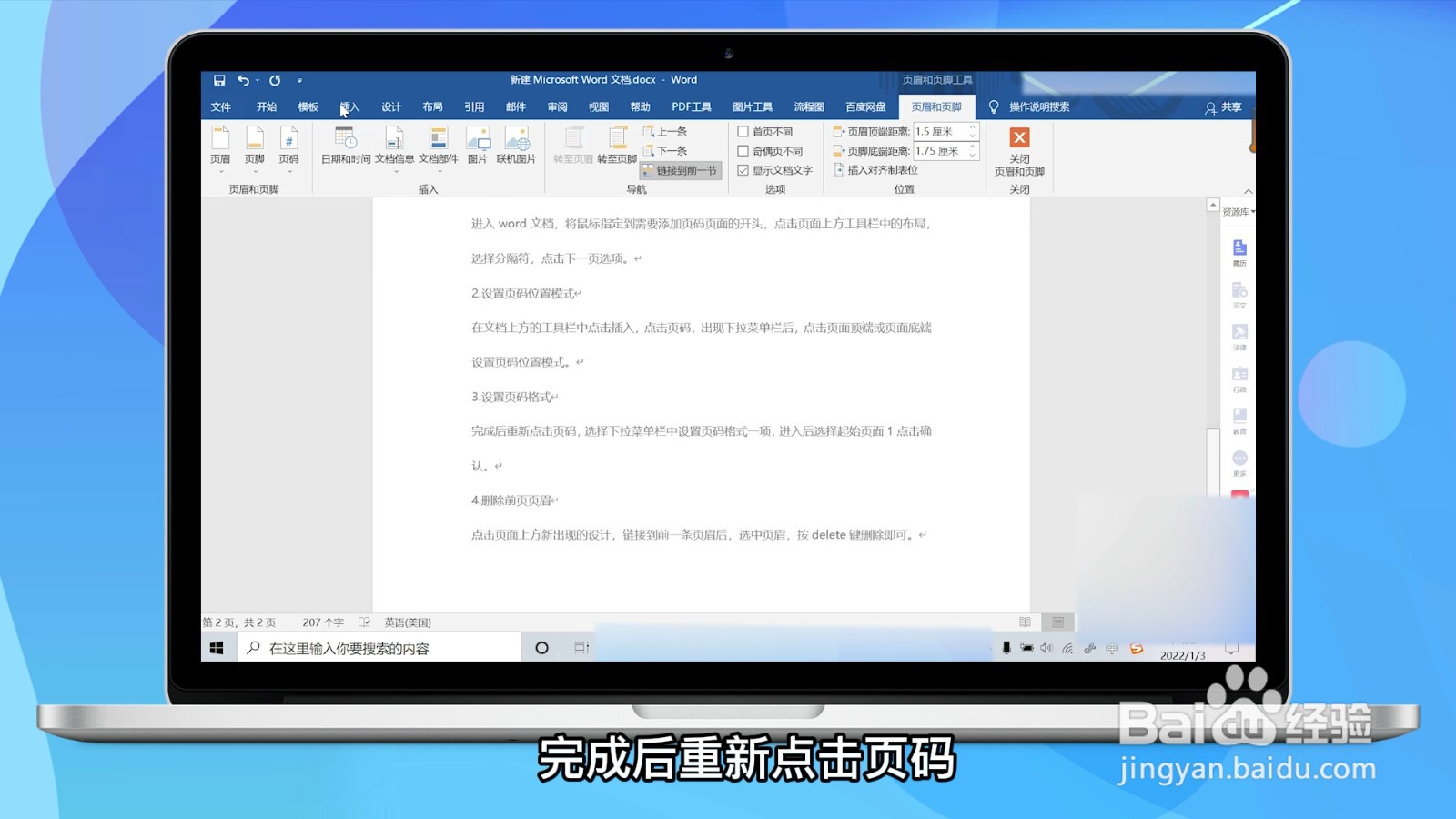This screenshot has height=819, width=1456.
Task: Expand the 文档信息 dropdown arrow
Action: pyautogui.click(x=395, y=172)
